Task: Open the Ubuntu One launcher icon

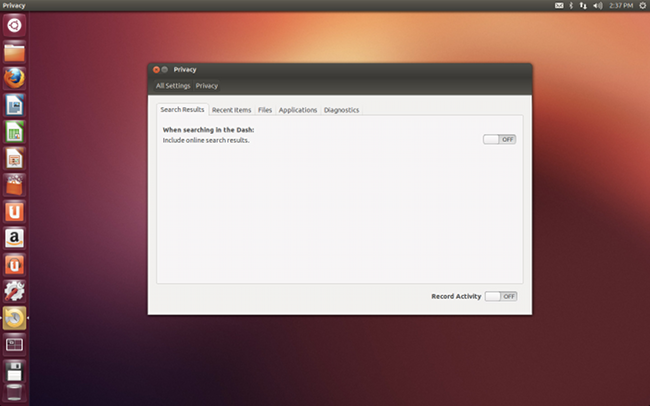Action: coord(15,212)
